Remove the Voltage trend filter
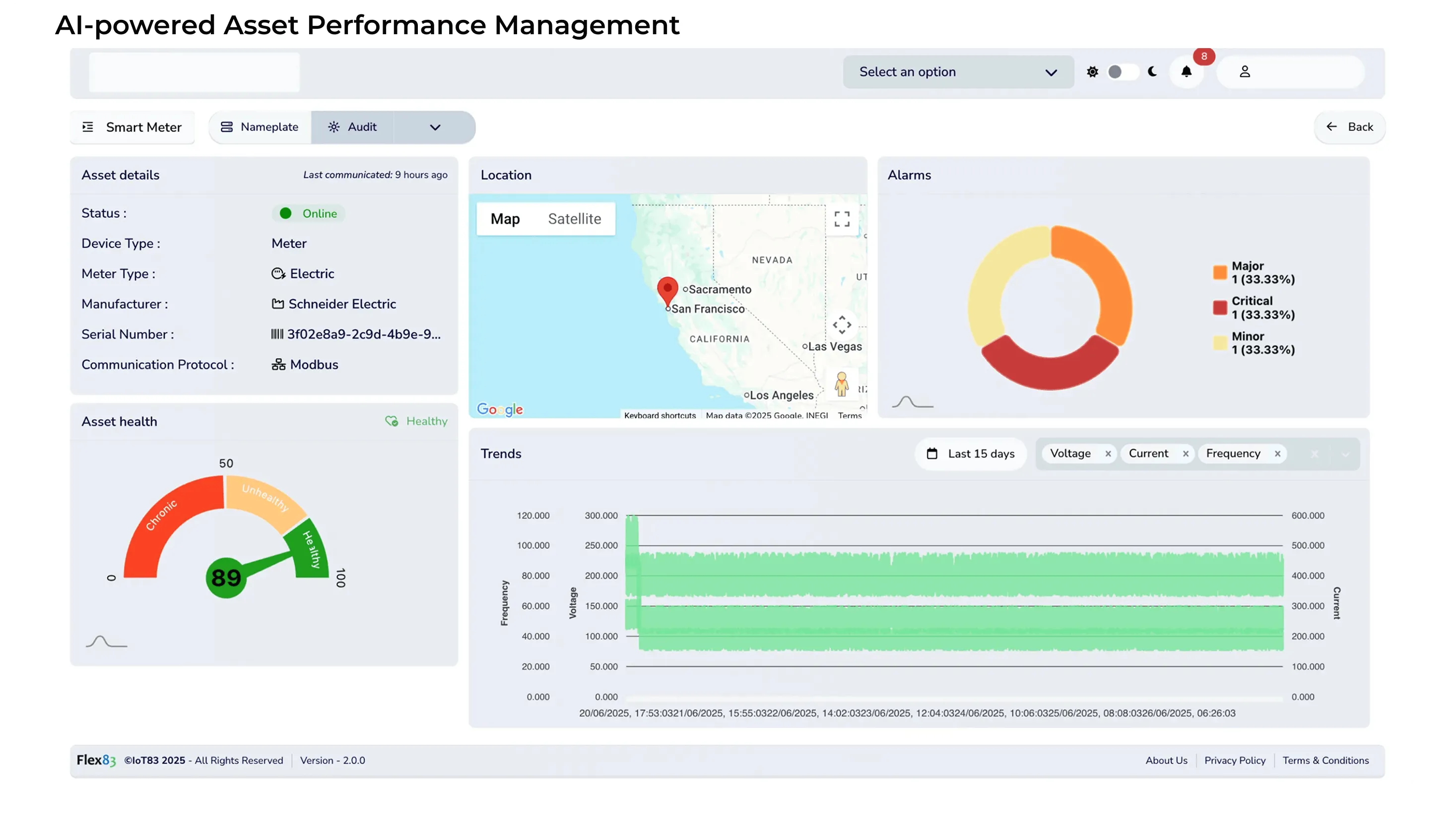 1108,454
